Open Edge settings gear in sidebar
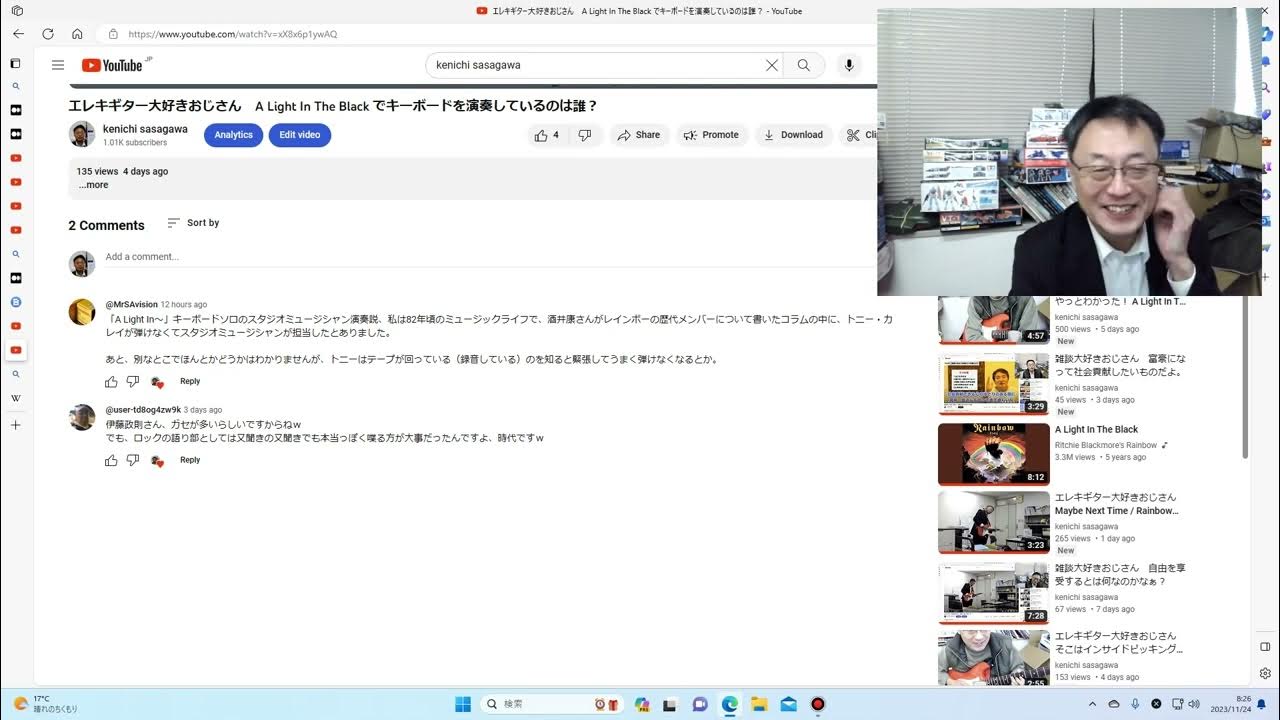1280x720 pixels. pyautogui.click(x=1265, y=673)
